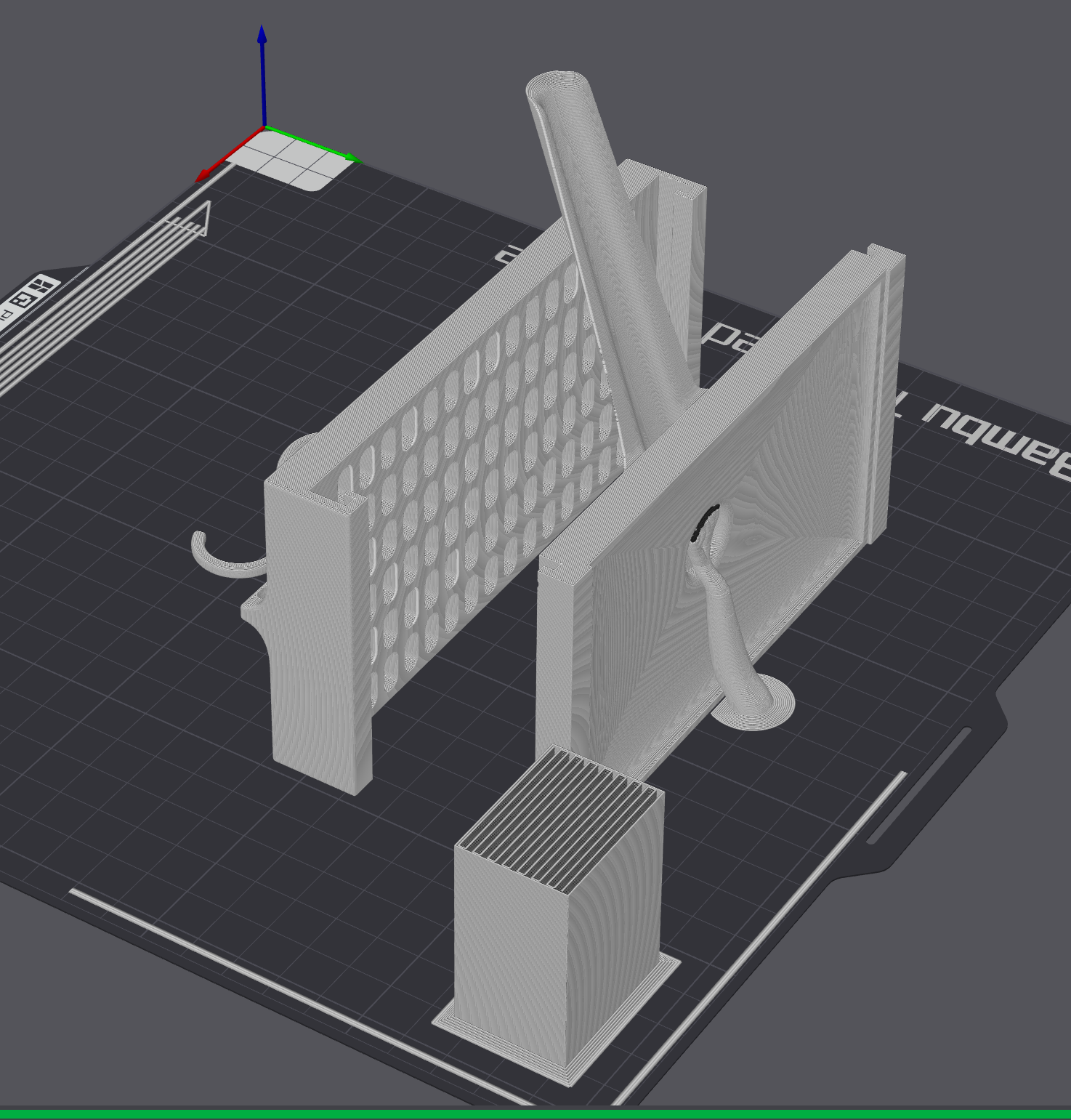This screenshot has height=1120, width=1071.
Task: Click the open top of slanted tube
Action: (x=557, y=87)
